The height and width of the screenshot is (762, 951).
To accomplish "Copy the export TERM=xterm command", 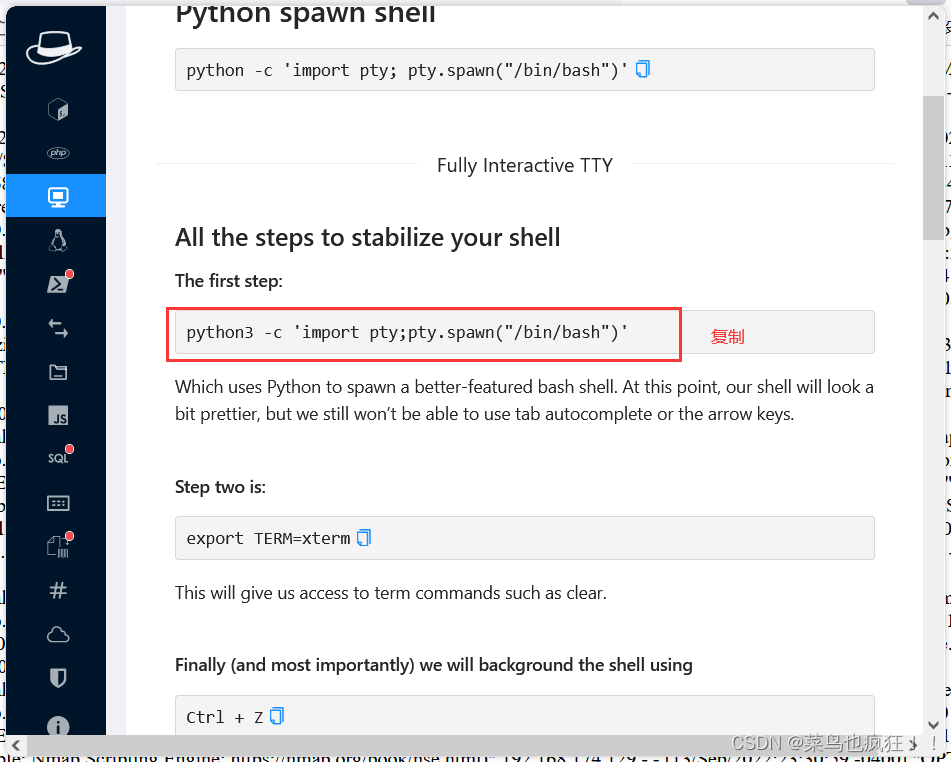I will tap(364, 538).
